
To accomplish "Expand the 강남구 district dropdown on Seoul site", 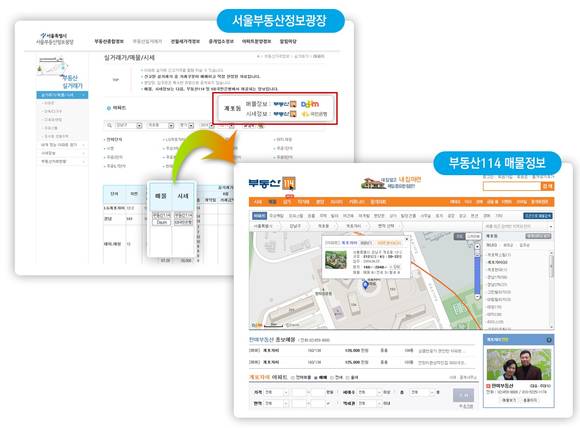I will click(129, 125).
